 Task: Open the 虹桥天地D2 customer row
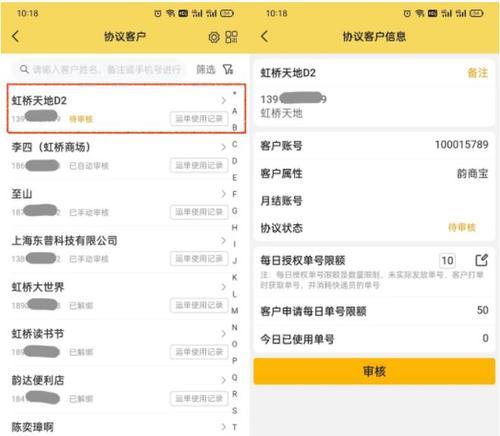(x=126, y=109)
